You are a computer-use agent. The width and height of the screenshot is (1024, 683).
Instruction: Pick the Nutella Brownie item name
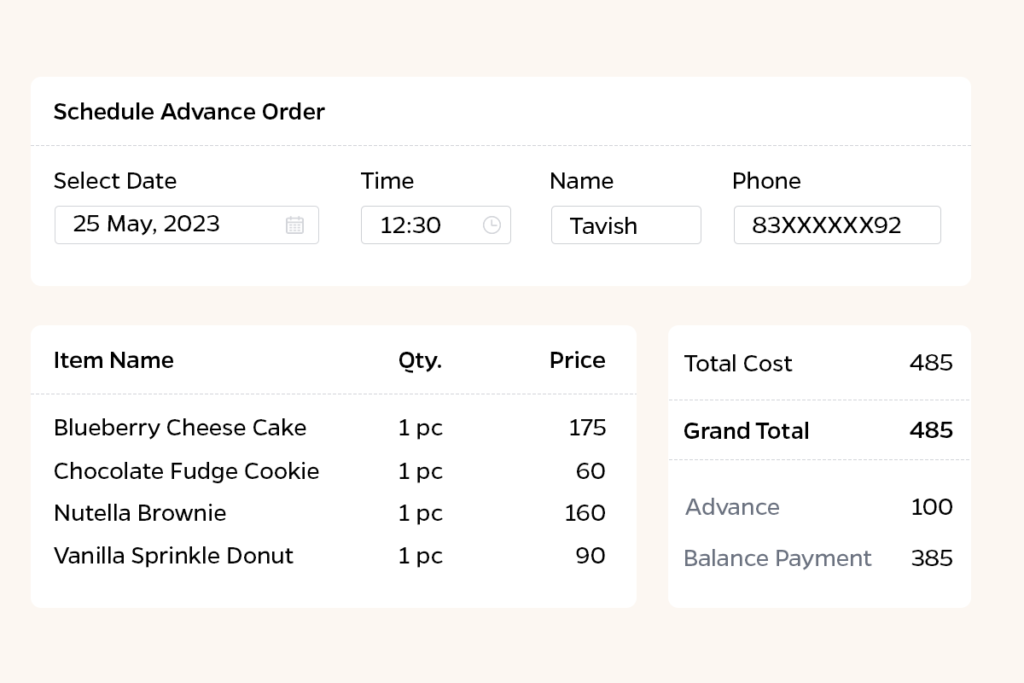click(x=140, y=513)
